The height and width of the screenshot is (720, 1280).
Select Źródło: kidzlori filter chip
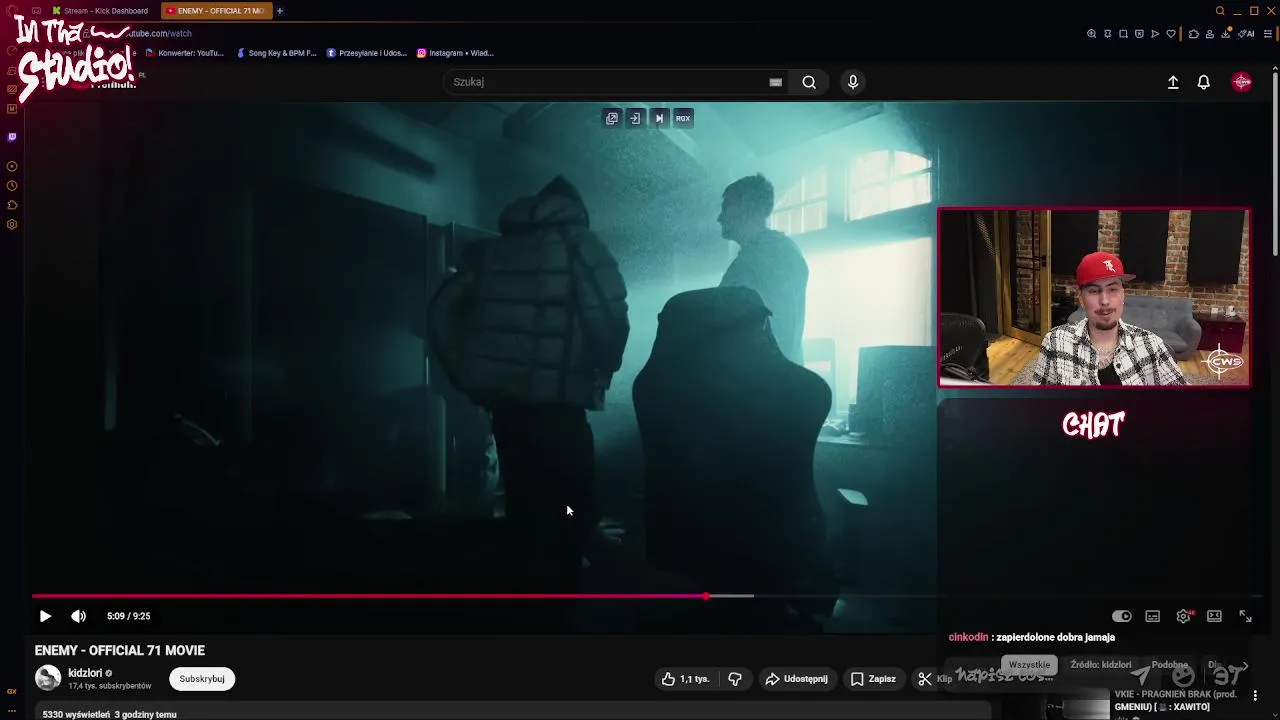click(1101, 665)
